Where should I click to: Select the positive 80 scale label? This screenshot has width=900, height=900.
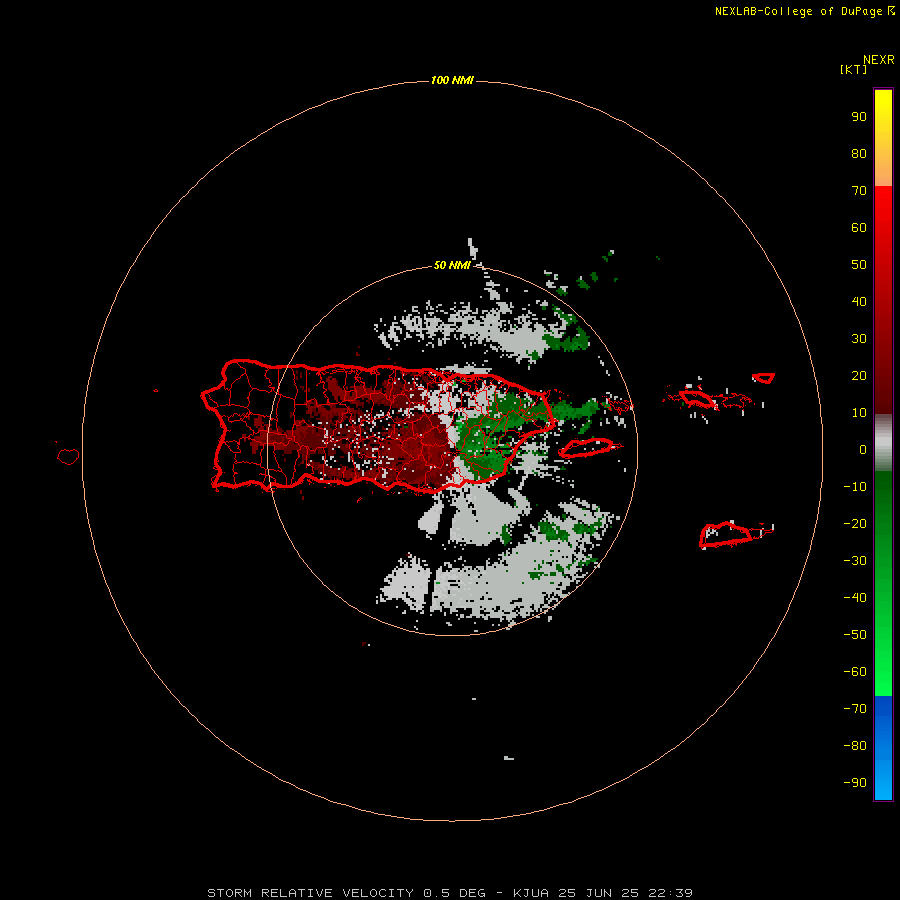(859, 153)
